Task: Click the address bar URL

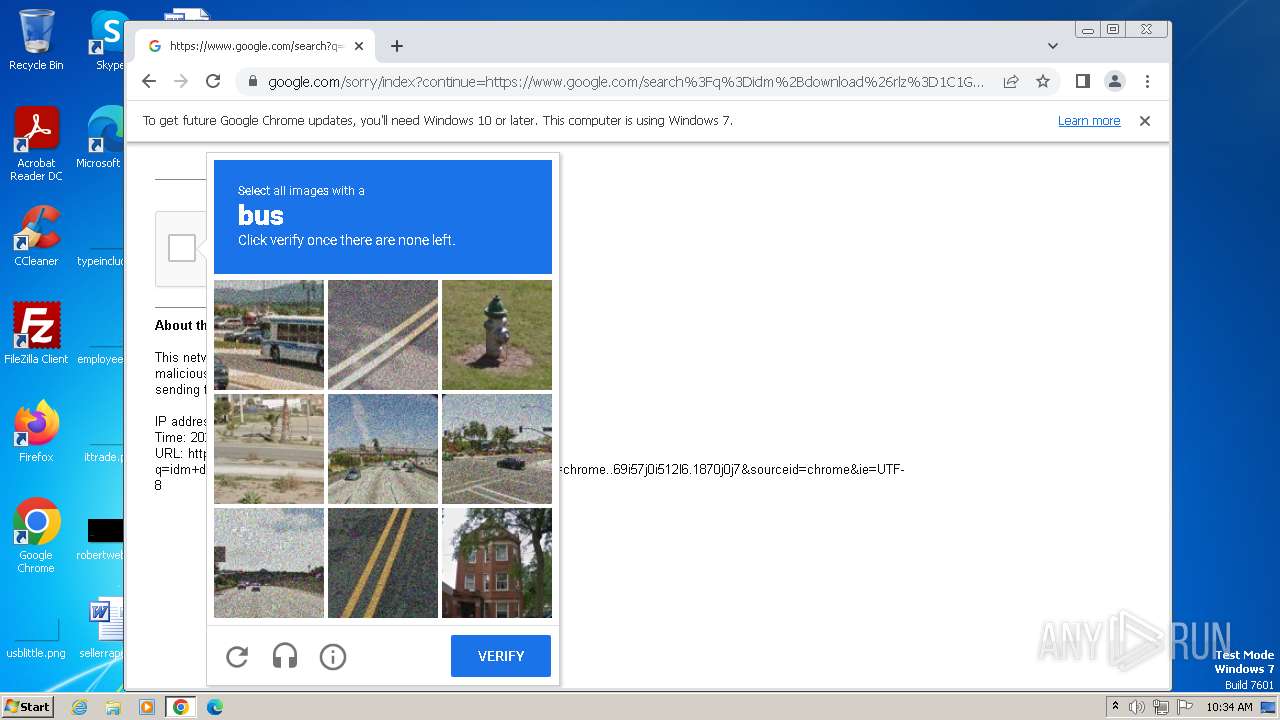Action: point(626,82)
